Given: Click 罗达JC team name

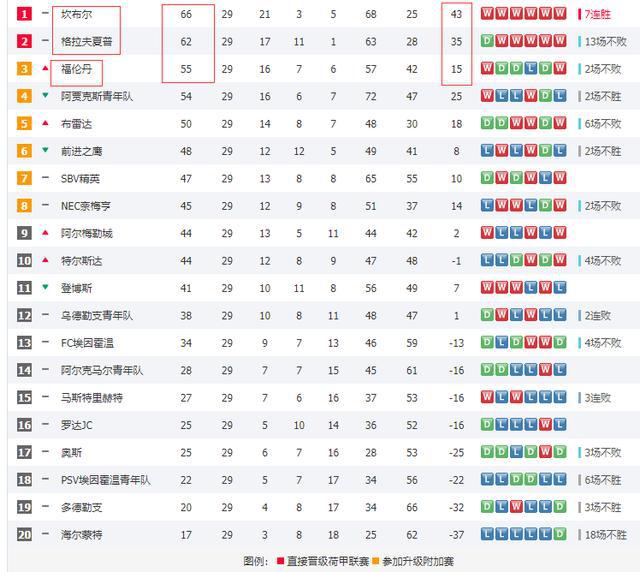Looking at the screenshot, I should tap(77, 425).
